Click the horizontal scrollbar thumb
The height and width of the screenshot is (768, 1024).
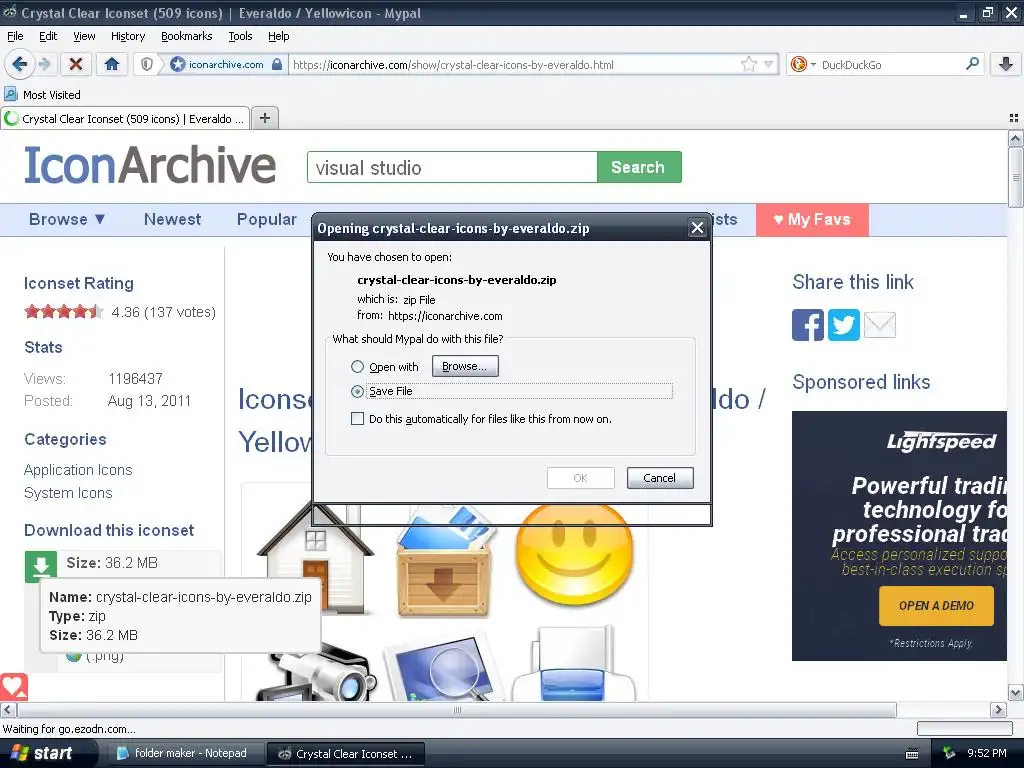pos(457,710)
